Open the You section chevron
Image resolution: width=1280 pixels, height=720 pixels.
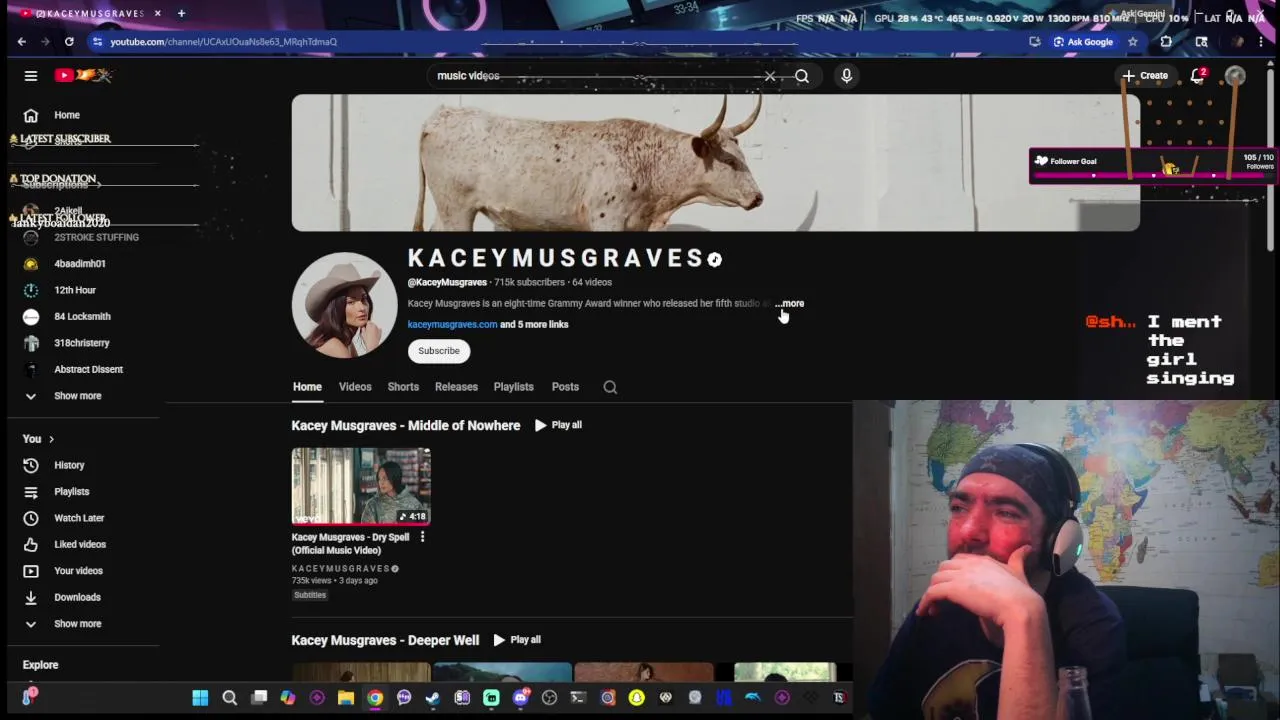[x=51, y=439]
